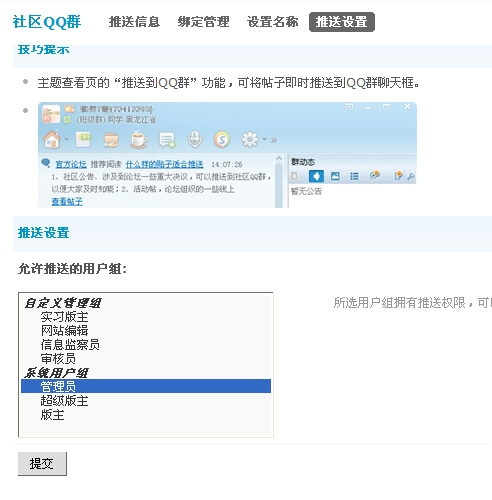Image resolution: width=492 pixels, height=500 pixels.
Task: Click the list view icon under 群动态
Action: tap(354, 176)
